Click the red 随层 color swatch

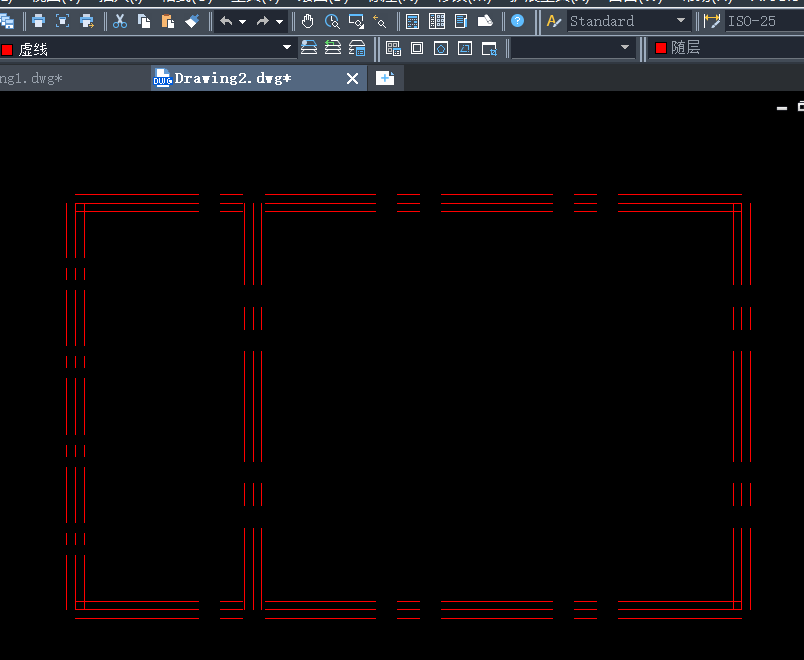[x=660, y=48]
